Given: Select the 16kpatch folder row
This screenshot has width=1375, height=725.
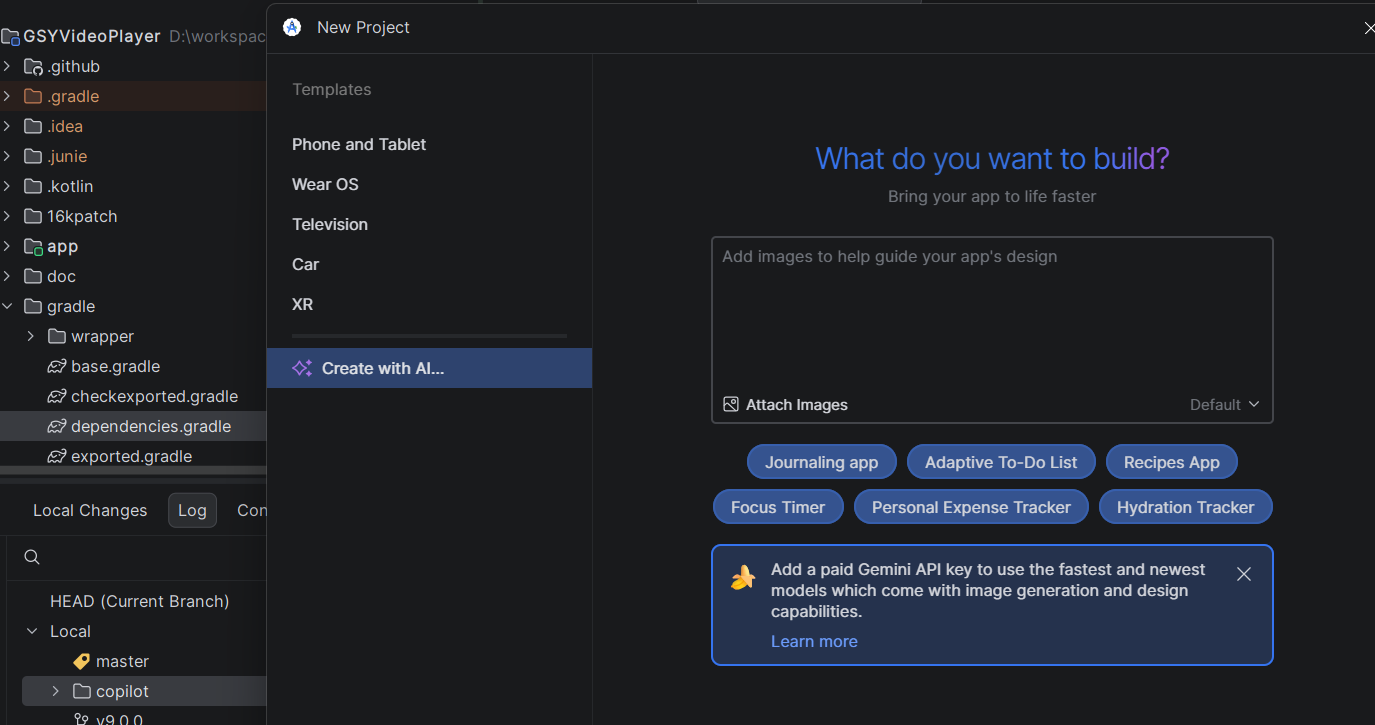Looking at the screenshot, I should 133,216.
